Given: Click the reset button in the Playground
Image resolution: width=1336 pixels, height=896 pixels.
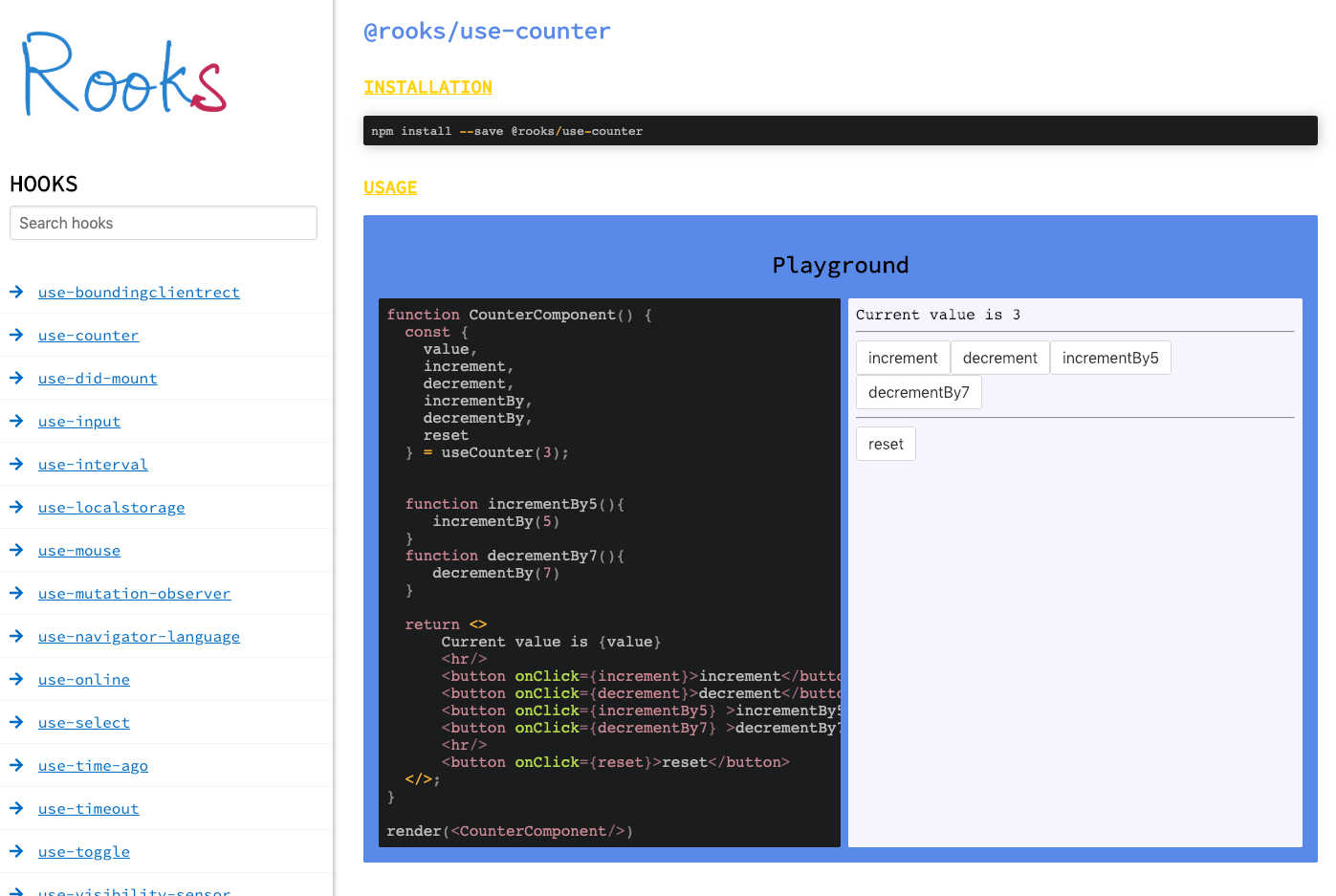Looking at the screenshot, I should click(885, 443).
